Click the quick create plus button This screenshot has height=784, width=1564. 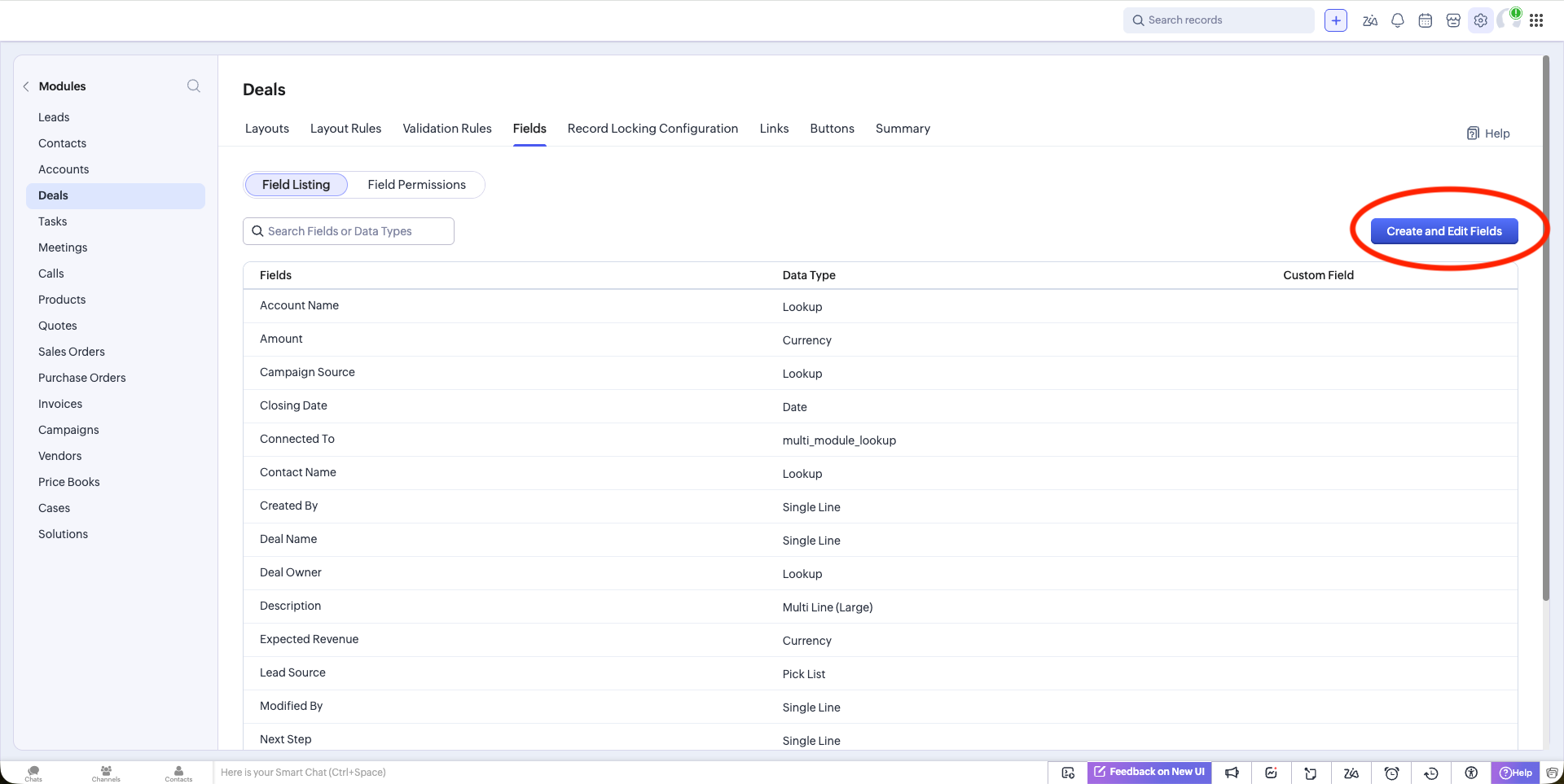click(x=1335, y=20)
